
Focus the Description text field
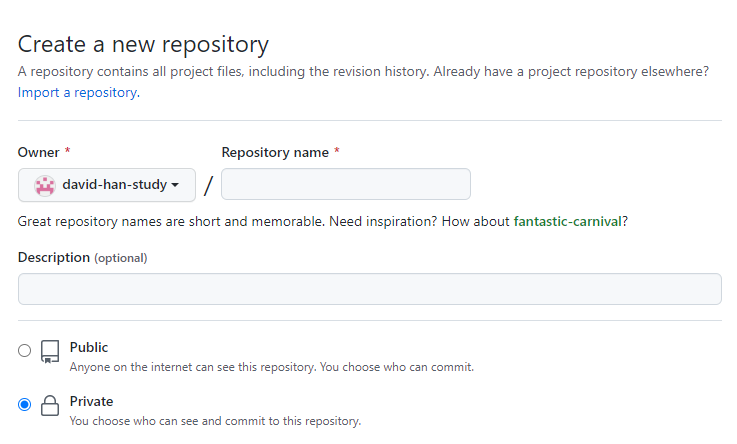click(x=369, y=289)
